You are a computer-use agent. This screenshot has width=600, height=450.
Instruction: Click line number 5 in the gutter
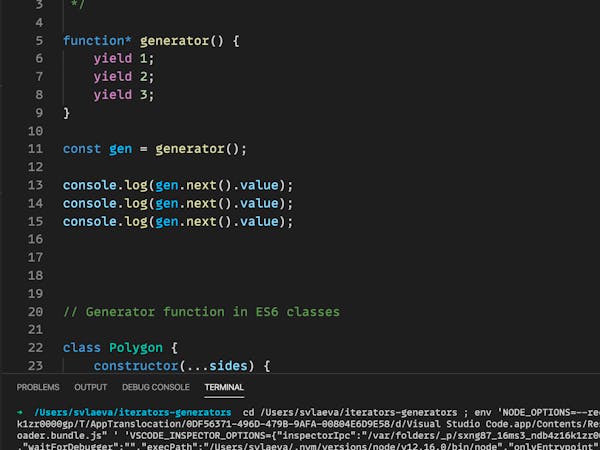click(39, 41)
